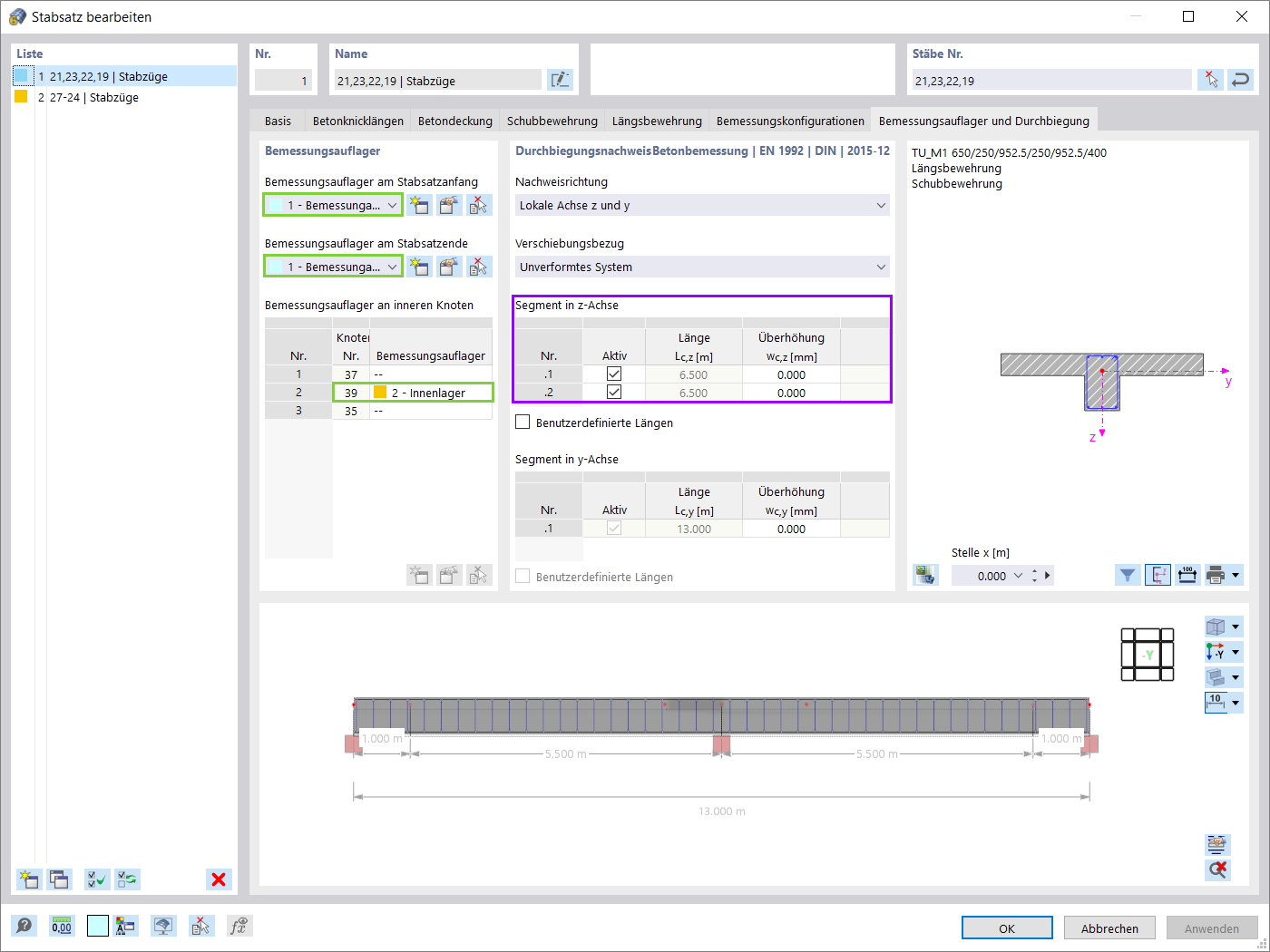Click the yellow swatch beside 2 - Innenlager
This screenshot has width=1270, height=952.
[x=380, y=393]
